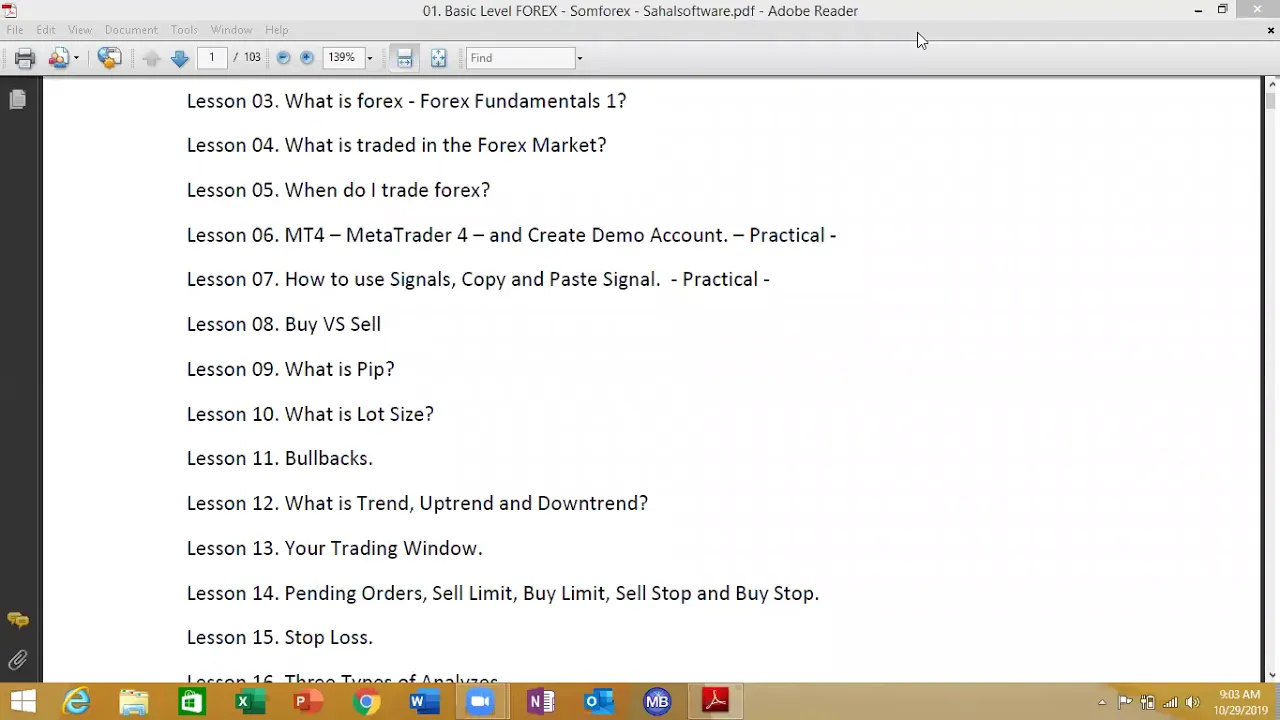Viewport: 1280px width, 720px height.
Task: Click 'Lesson 13. Your Trading Window.' text
Action: pyautogui.click(x=334, y=548)
